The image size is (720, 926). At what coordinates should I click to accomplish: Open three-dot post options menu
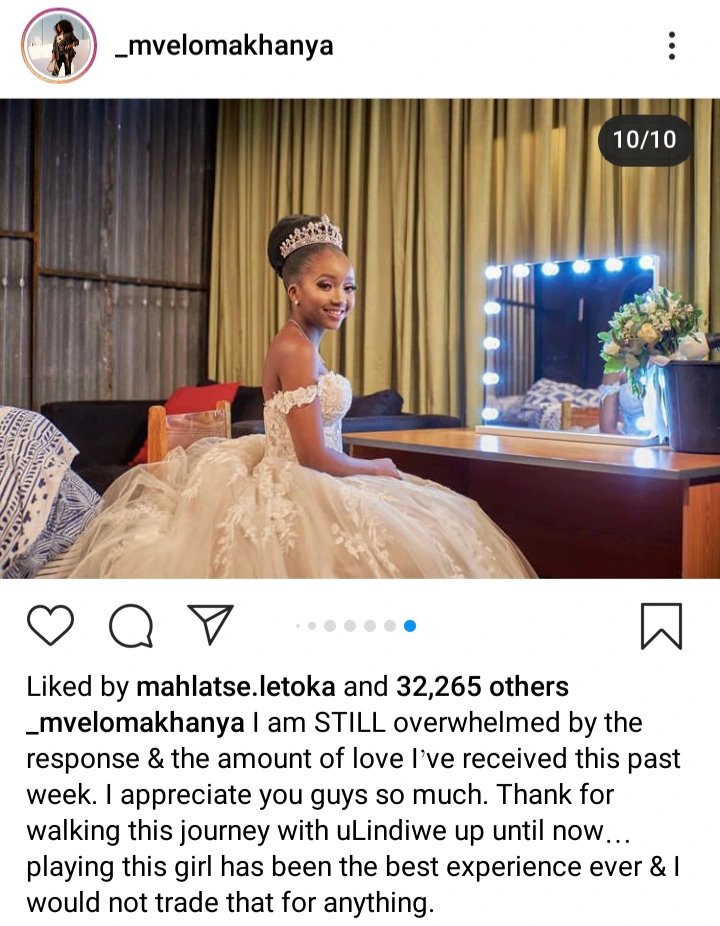pyautogui.click(x=672, y=45)
